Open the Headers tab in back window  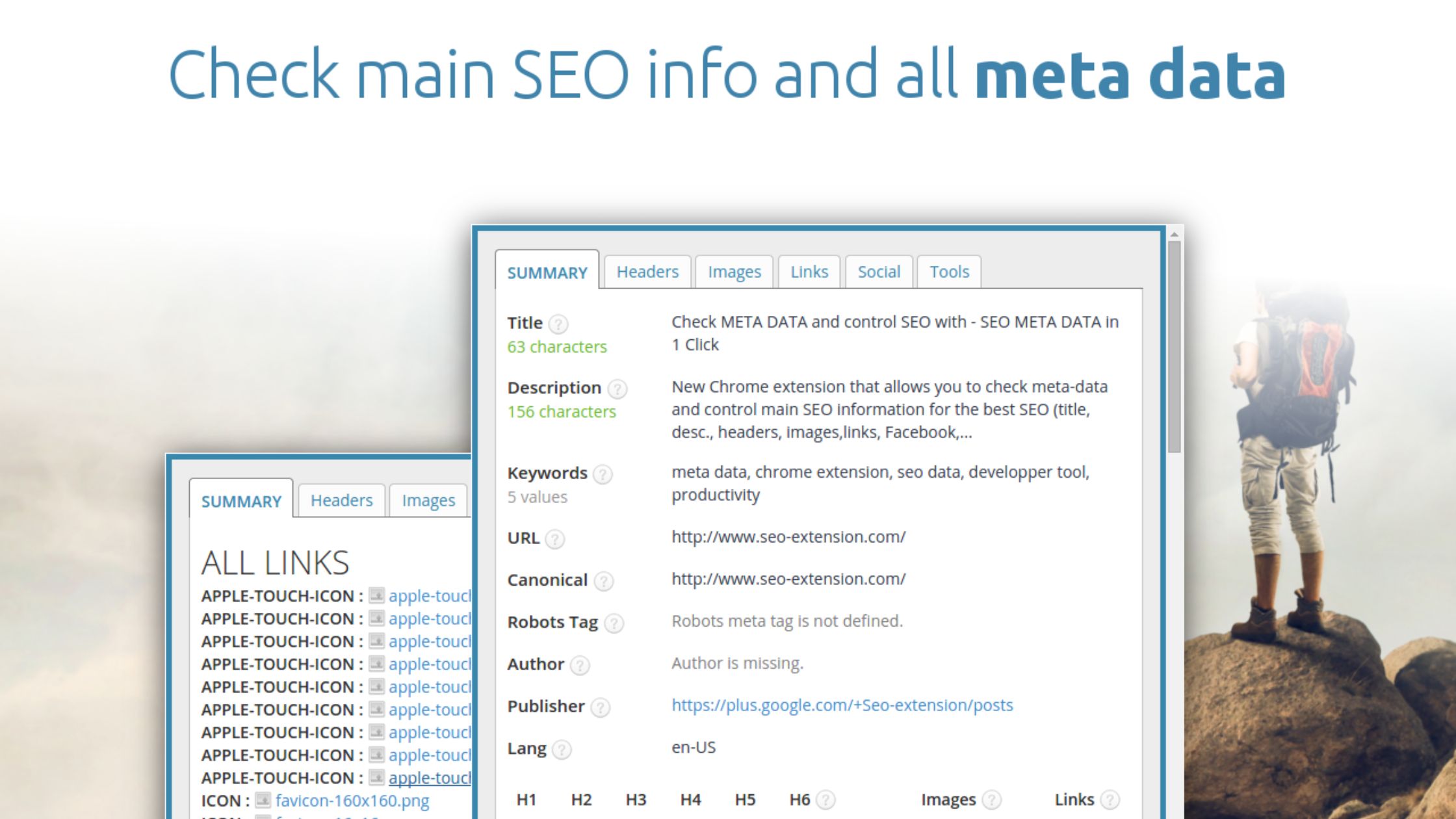[341, 500]
